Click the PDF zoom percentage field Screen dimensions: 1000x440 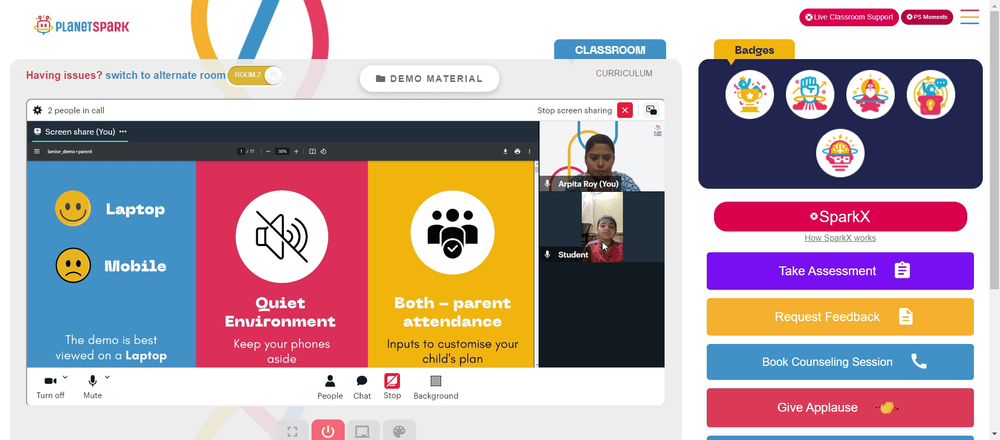coord(282,152)
